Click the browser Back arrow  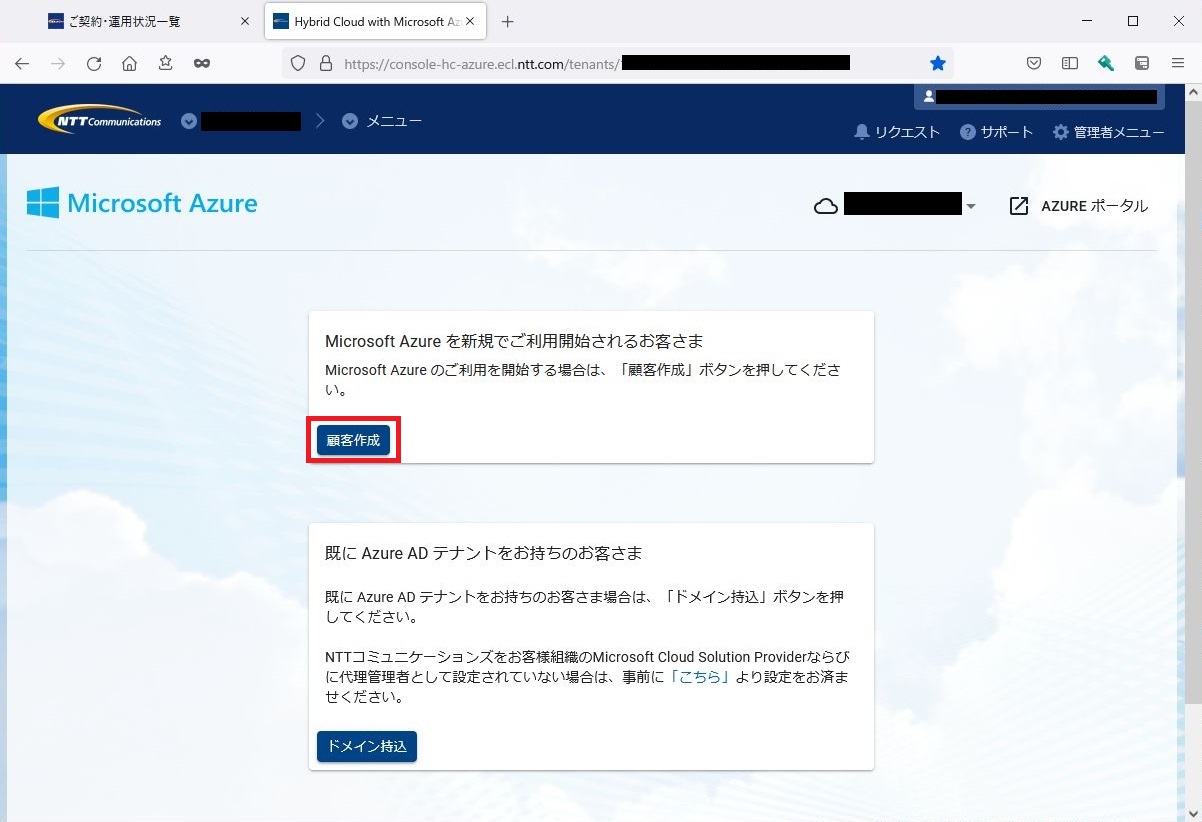[22, 63]
